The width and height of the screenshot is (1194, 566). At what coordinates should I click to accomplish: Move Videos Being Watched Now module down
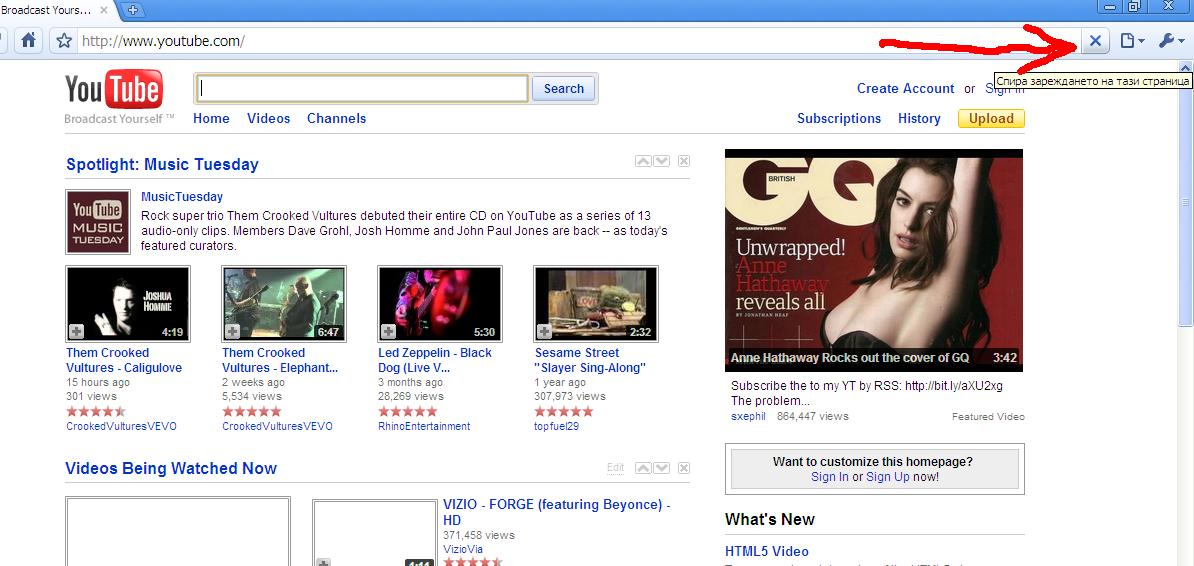tap(660, 468)
